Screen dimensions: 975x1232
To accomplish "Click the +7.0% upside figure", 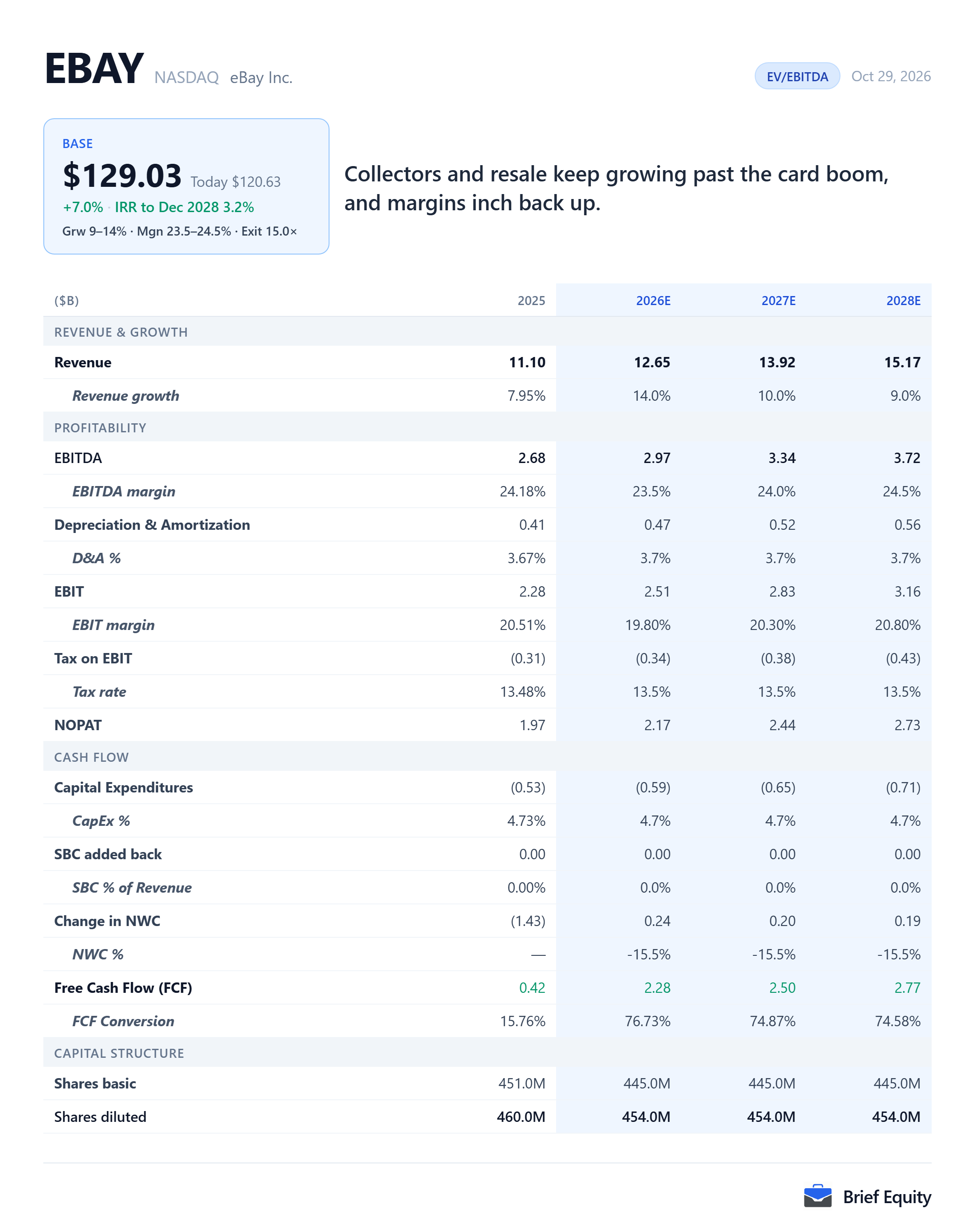I will coord(83,207).
